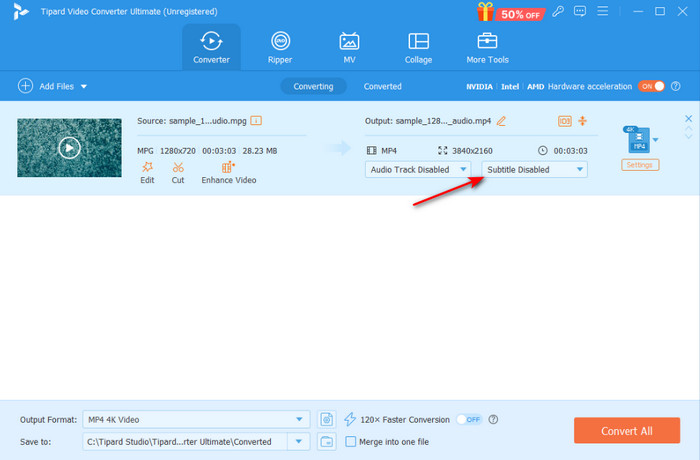700x460 pixels.
Task: Click the output resolution 3840x2160
Action: point(472,151)
